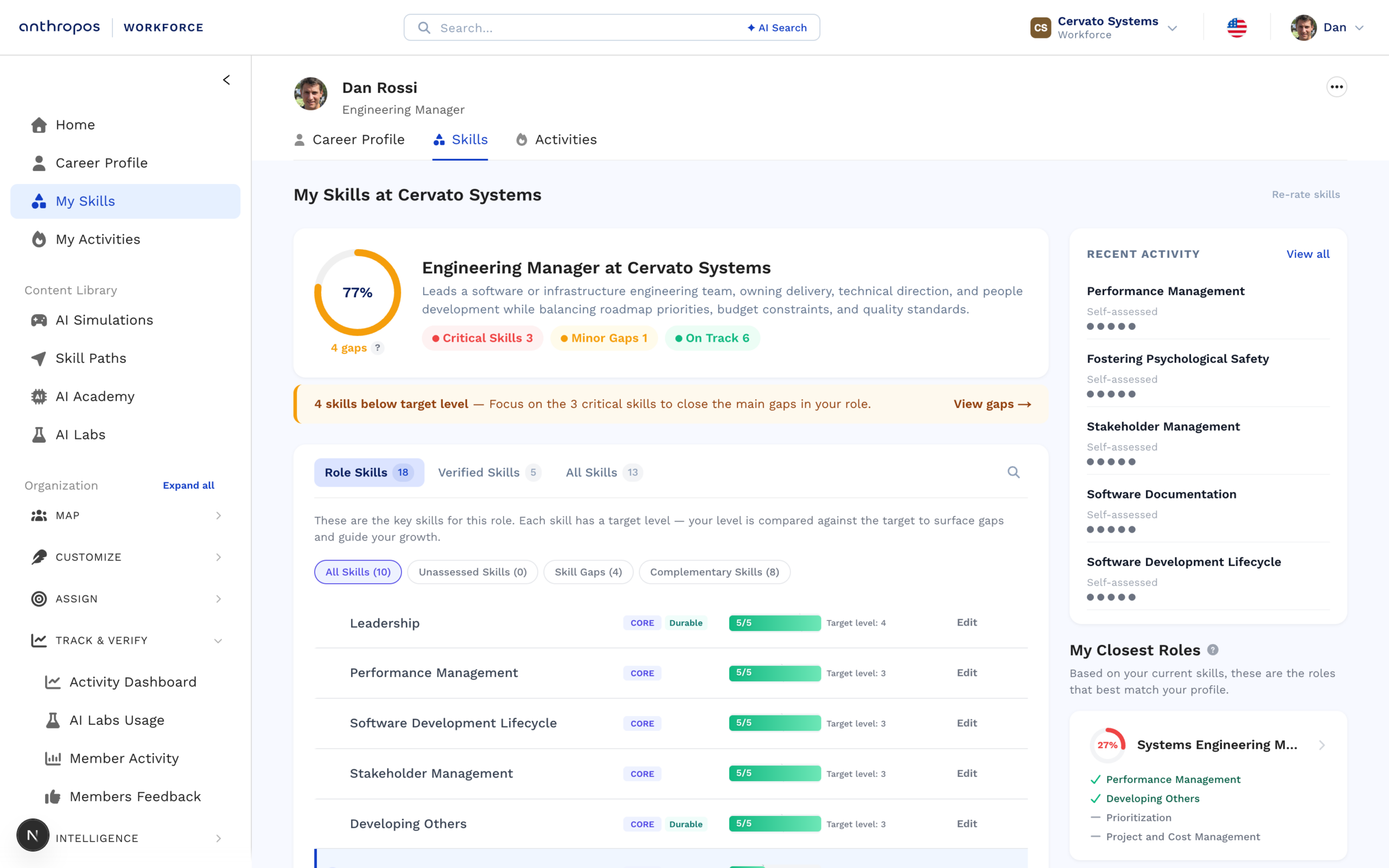The height and width of the screenshot is (868, 1389).
Task: Edit the Leadership skill
Action: tap(966, 622)
